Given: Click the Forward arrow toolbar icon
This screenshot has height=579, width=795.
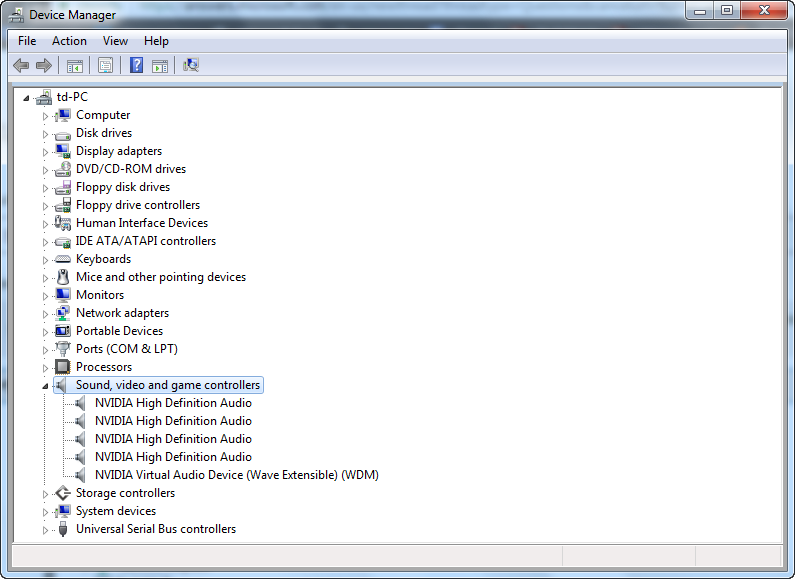Looking at the screenshot, I should [44, 65].
